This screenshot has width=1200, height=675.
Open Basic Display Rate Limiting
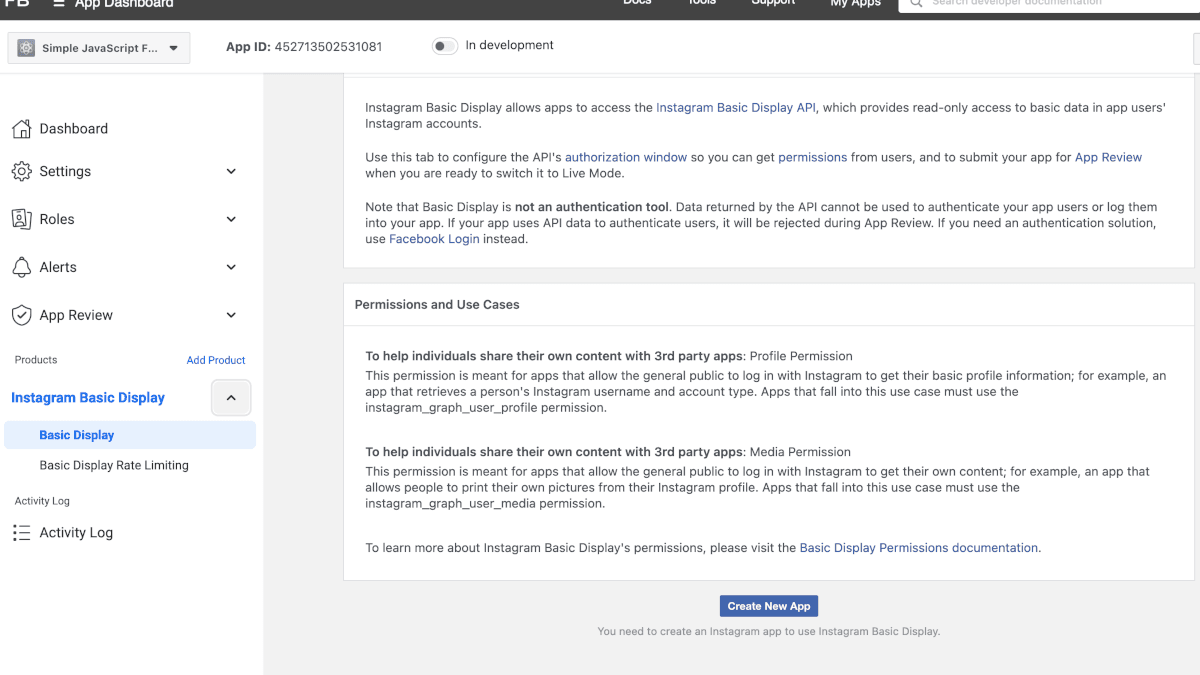pyautogui.click(x=114, y=465)
